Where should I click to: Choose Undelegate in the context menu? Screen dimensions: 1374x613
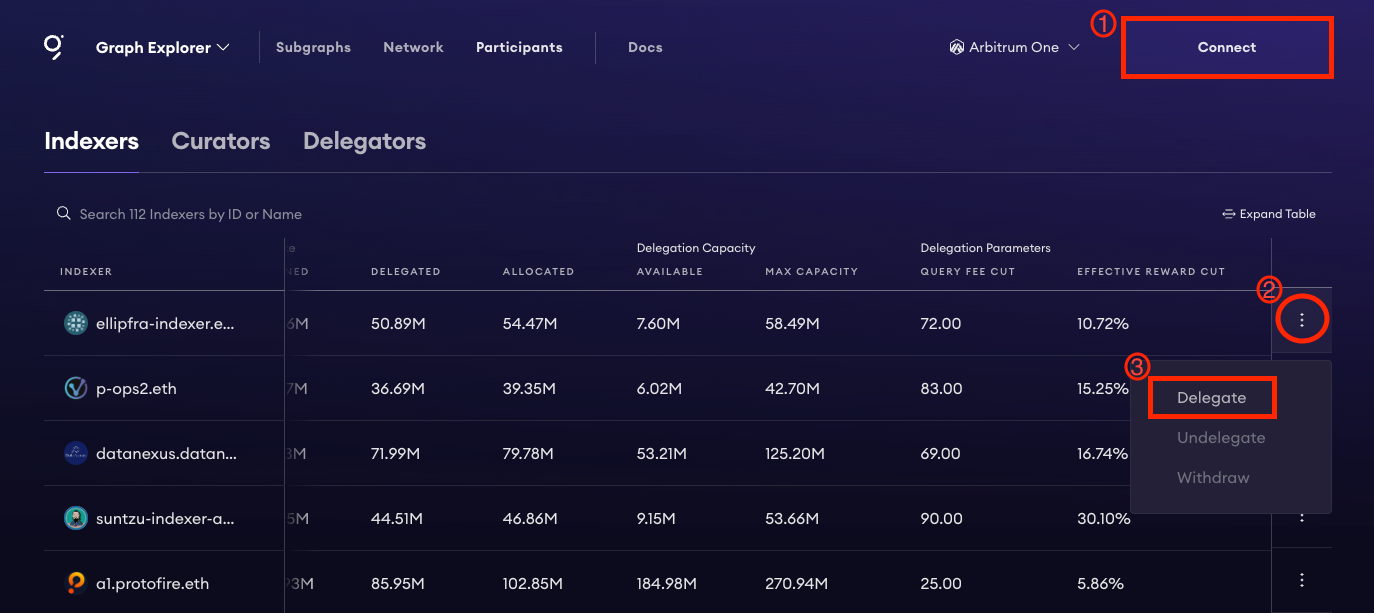1221,438
